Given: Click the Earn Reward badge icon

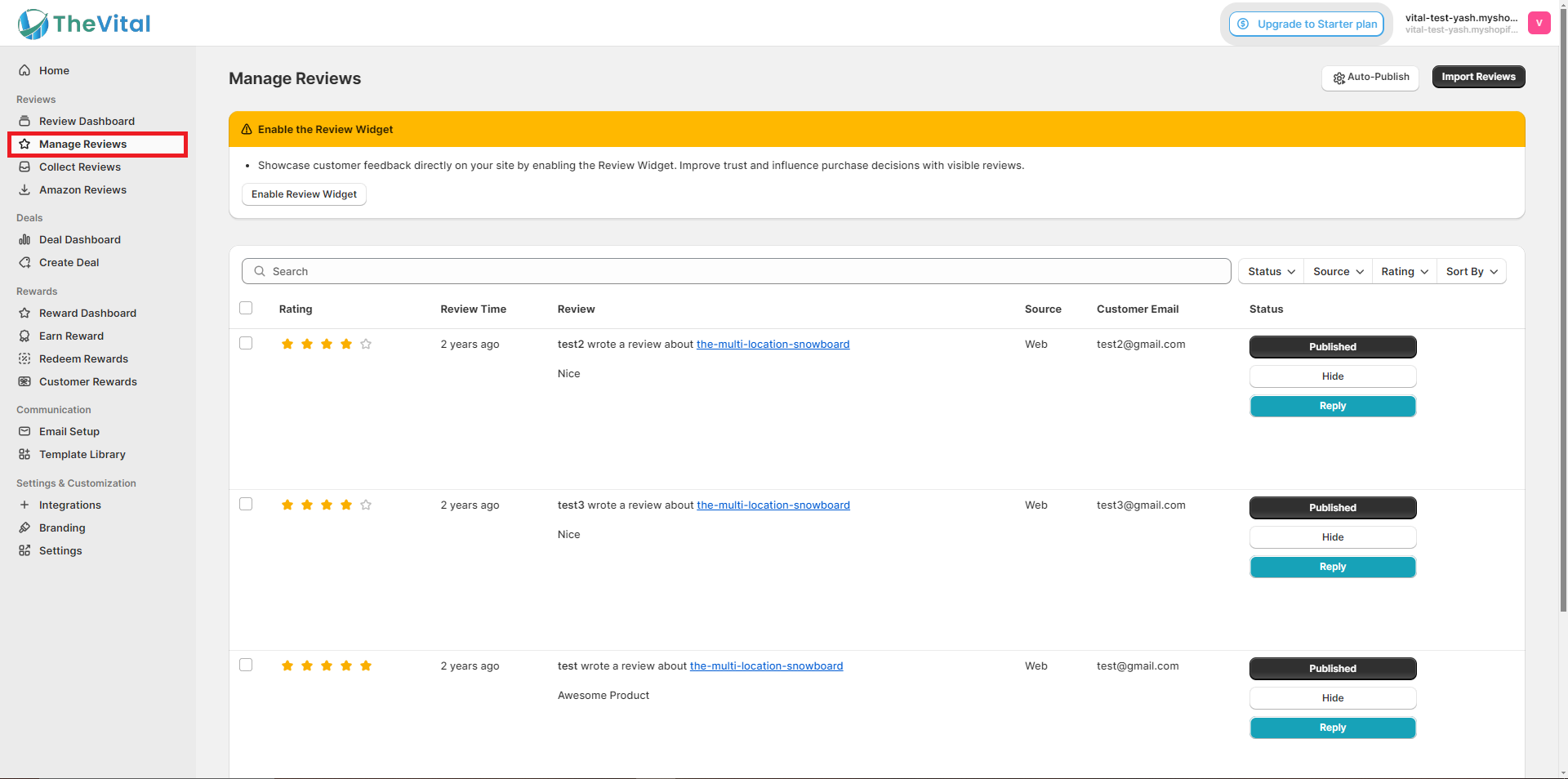Looking at the screenshot, I should (24, 336).
